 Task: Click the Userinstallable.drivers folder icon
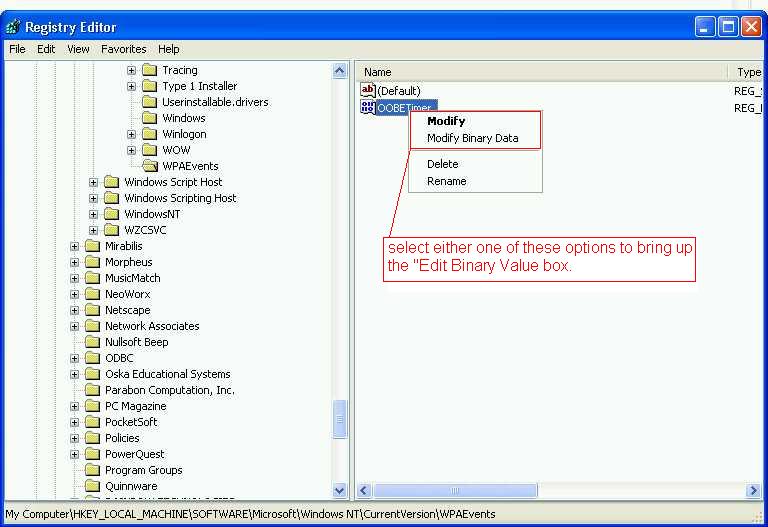[x=149, y=102]
